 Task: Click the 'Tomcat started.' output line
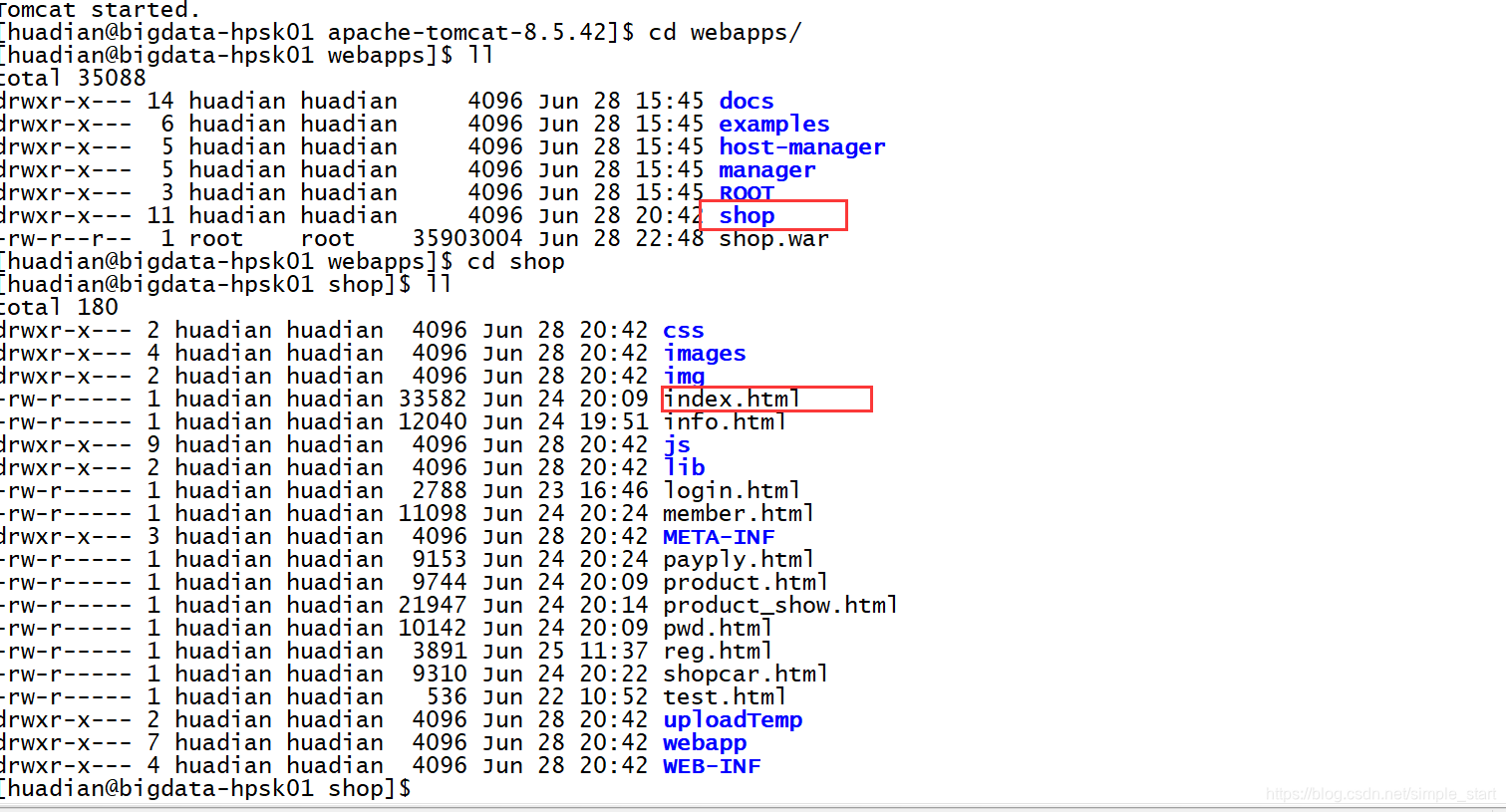tap(101, 10)
